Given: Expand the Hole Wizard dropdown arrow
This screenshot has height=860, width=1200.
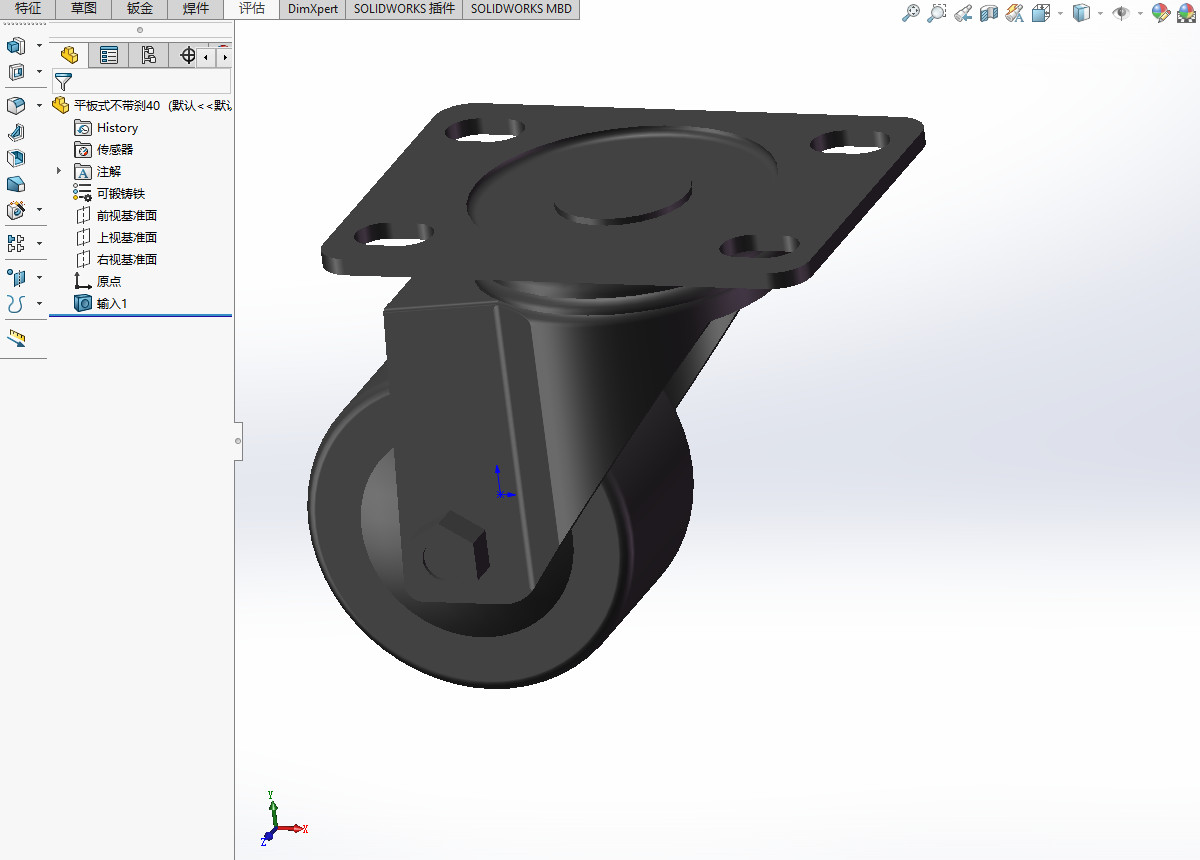Looking at the screenshot, I should click(x=39, y=210).
